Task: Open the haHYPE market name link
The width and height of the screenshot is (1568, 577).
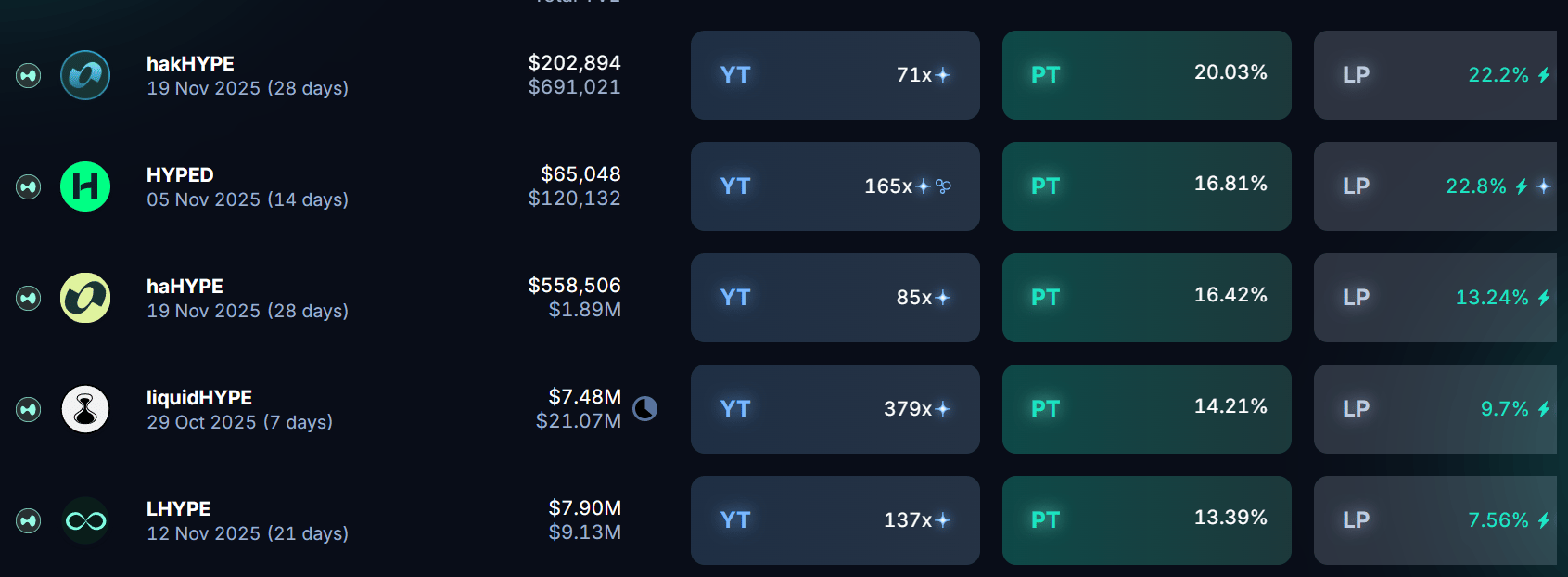Action: coord(185,287)
